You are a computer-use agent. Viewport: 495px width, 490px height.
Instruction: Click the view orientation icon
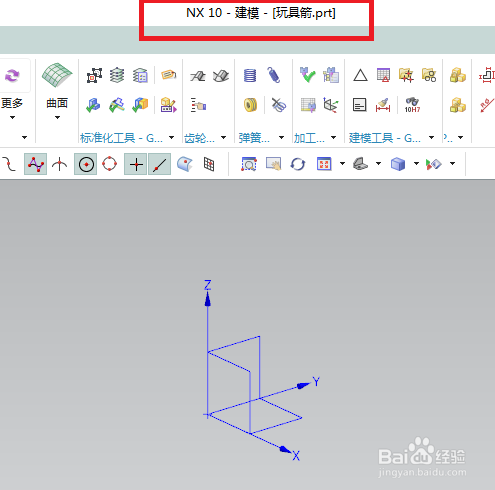[360, 164]
